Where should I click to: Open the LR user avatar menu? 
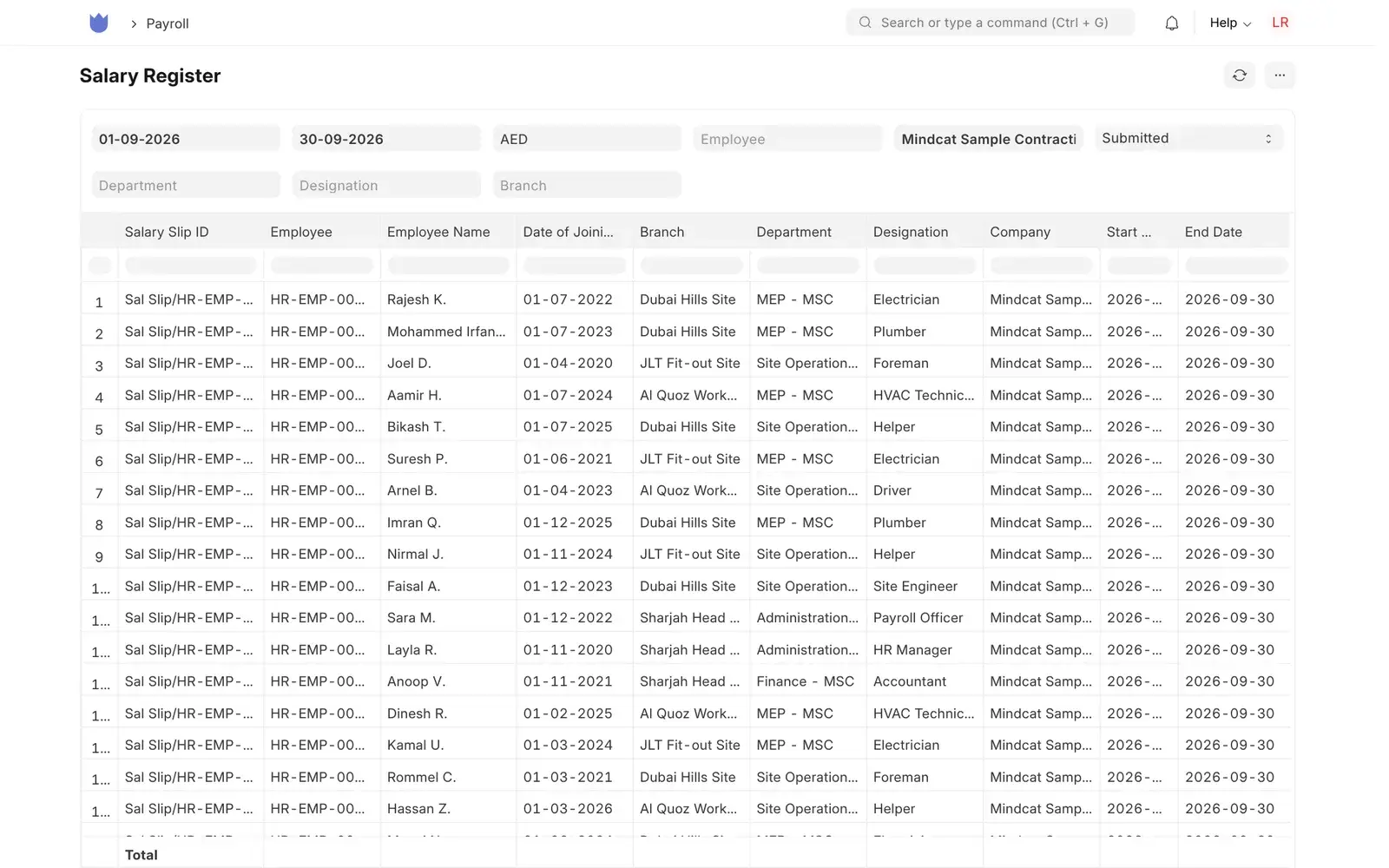click(x=1280, y=23)
